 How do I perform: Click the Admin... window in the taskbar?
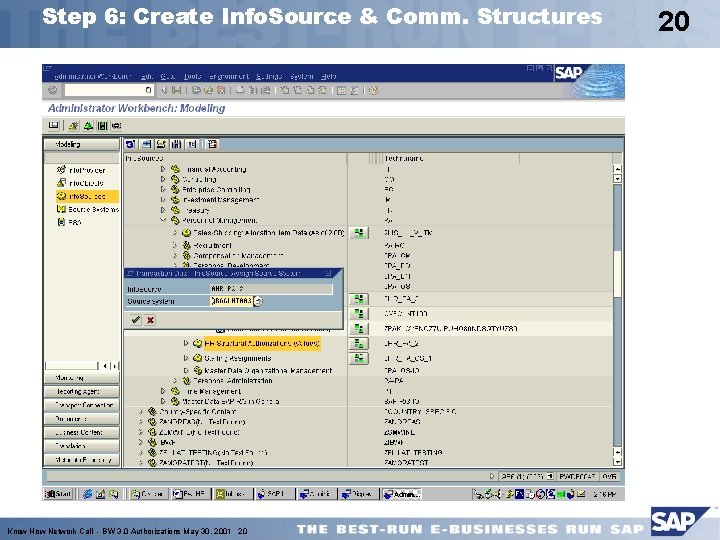click(x=402, y=494)
